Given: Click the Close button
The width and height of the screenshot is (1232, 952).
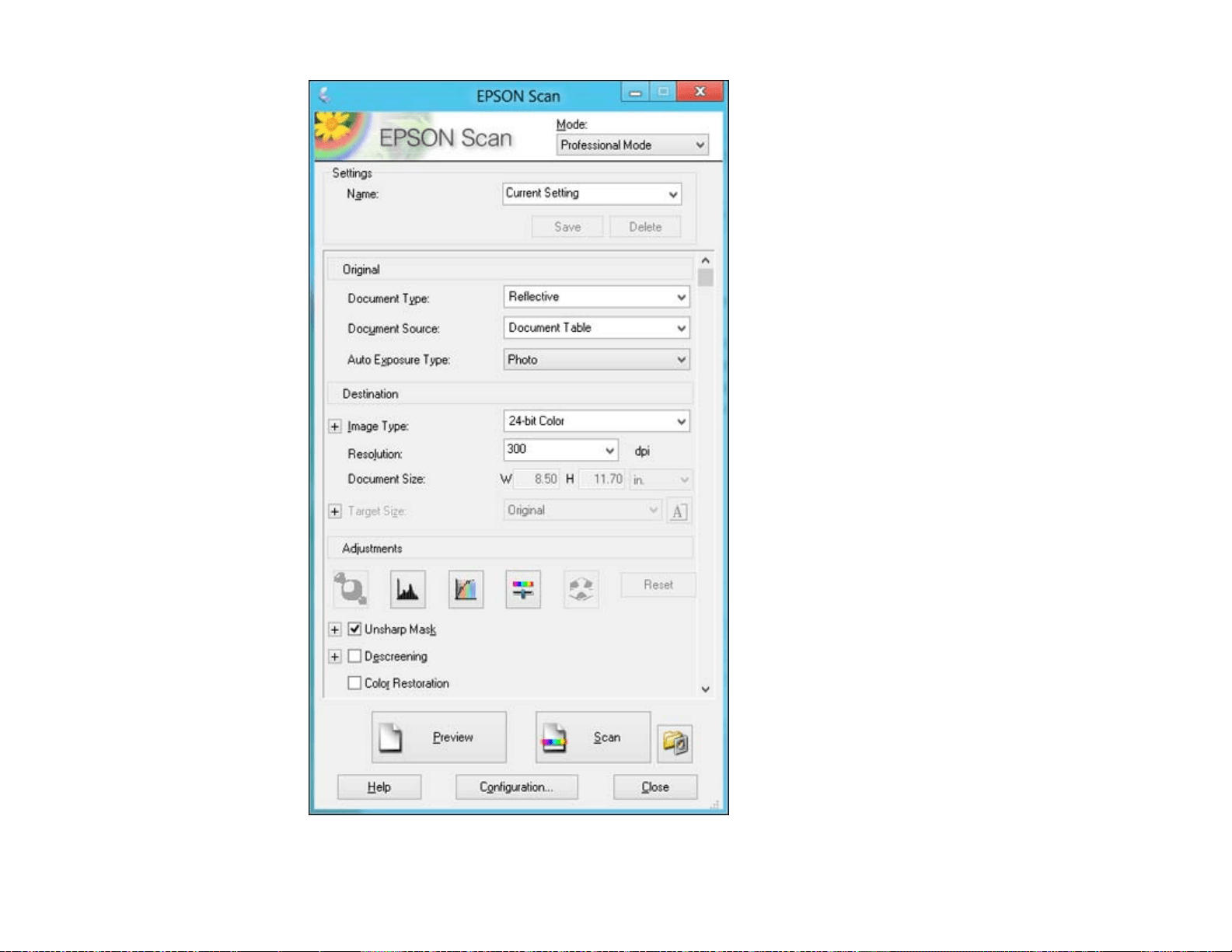Looking at the screenshot, I should tap(655, 787).
